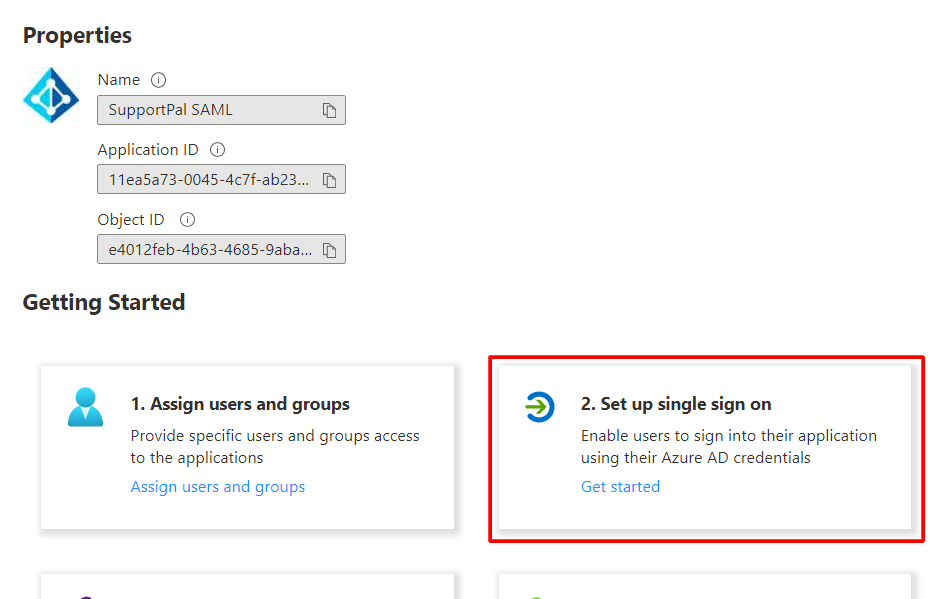Click the info icon beside Object ID
The width and height of the screenshot is (940, 599).
pyautogui.click(x=187, y=220)
